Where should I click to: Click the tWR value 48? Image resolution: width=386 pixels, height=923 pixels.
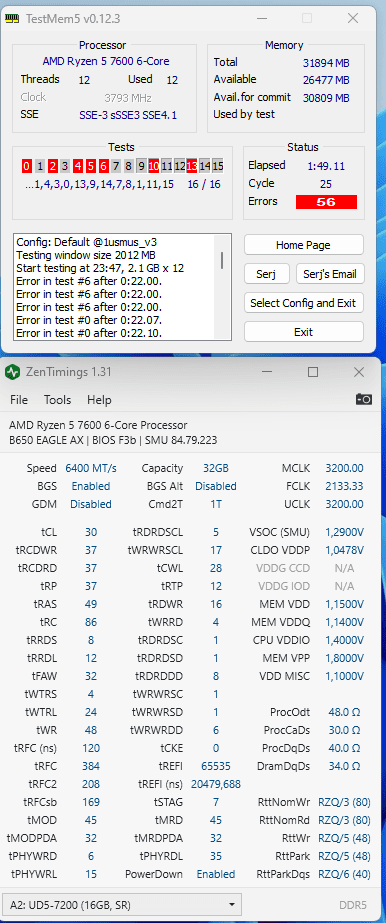point(91,731)
